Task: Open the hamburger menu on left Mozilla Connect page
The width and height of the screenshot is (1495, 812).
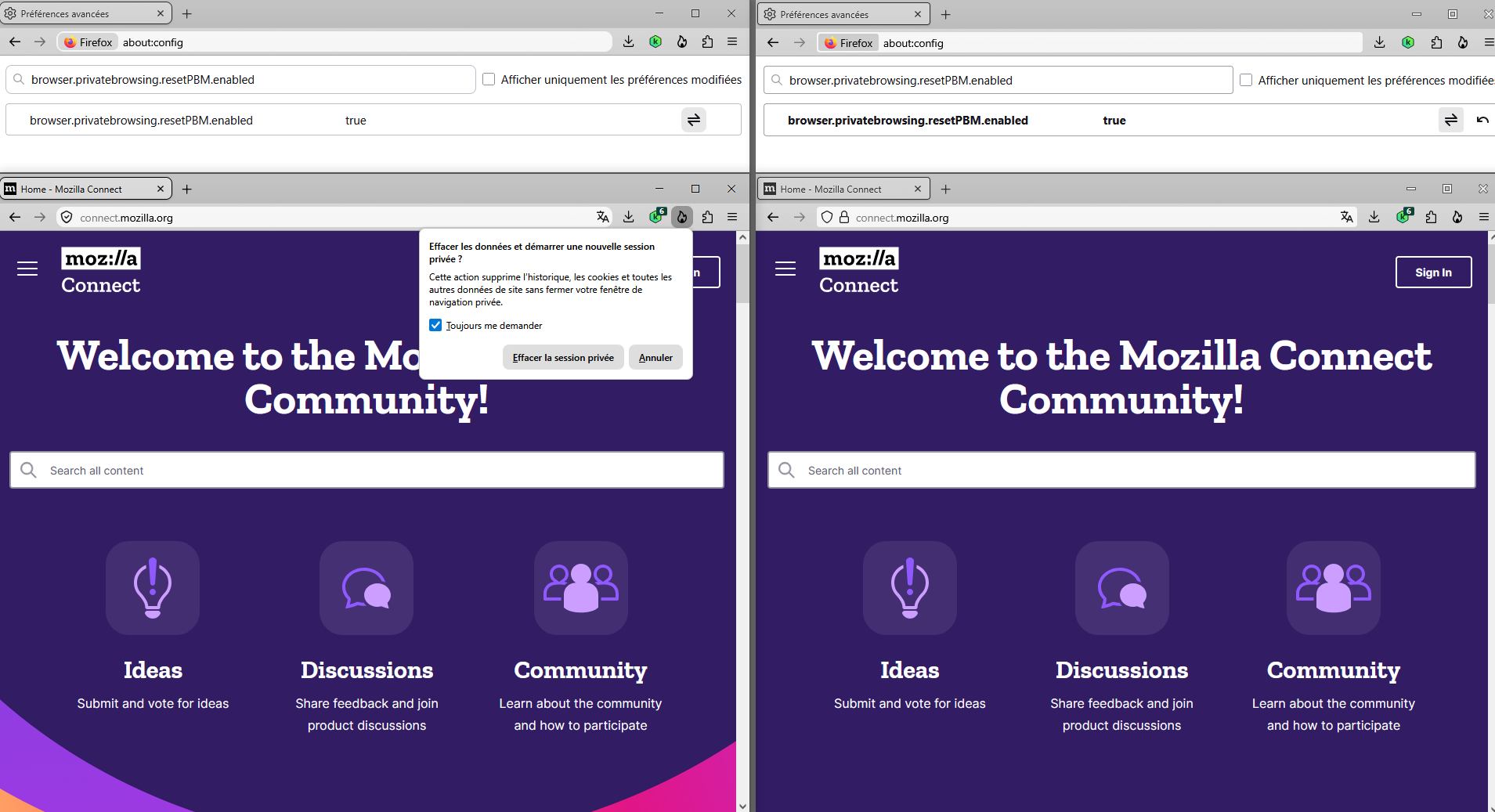Action: pyautogui.click(x=27, y=269)
